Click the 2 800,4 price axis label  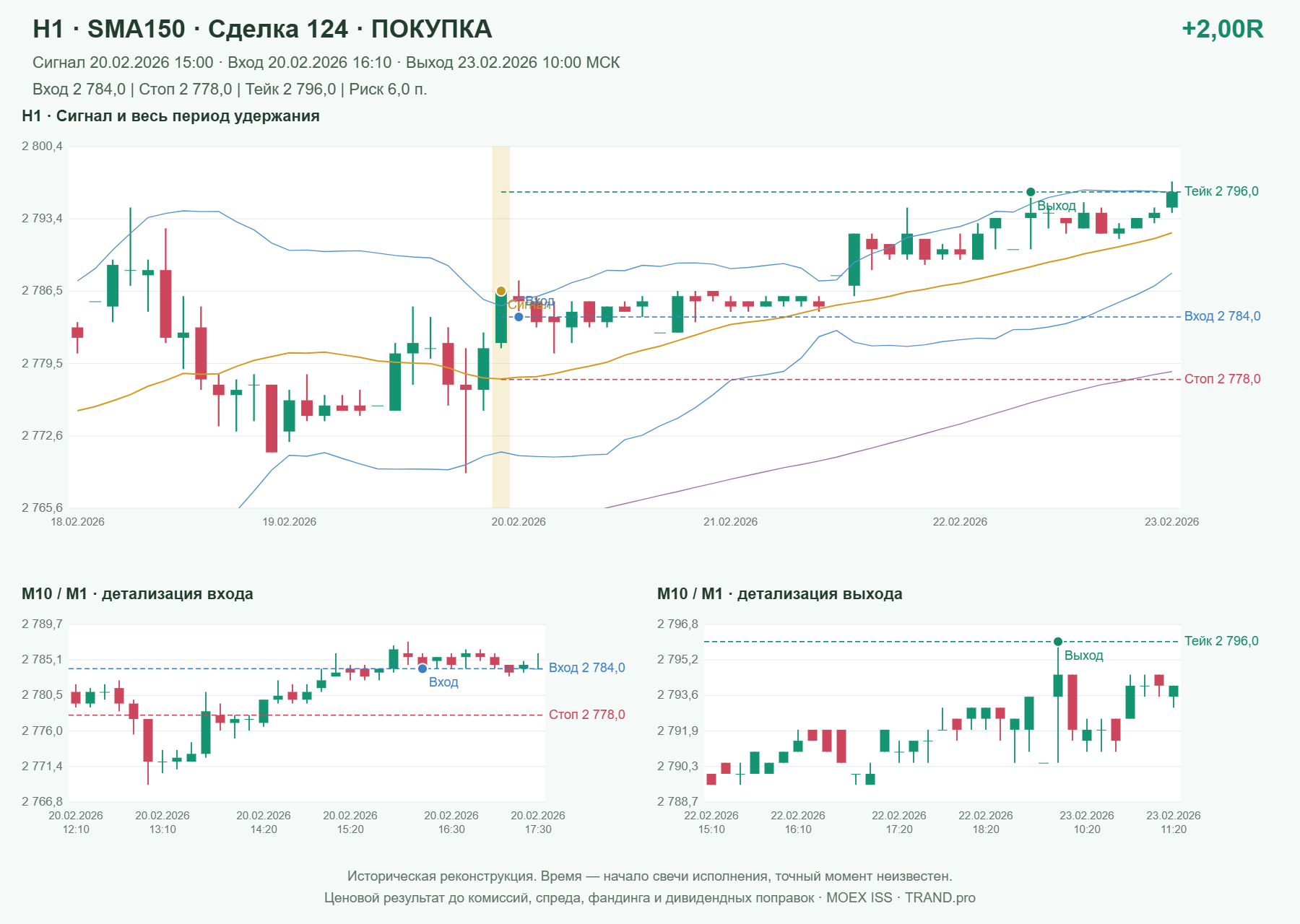42,147
